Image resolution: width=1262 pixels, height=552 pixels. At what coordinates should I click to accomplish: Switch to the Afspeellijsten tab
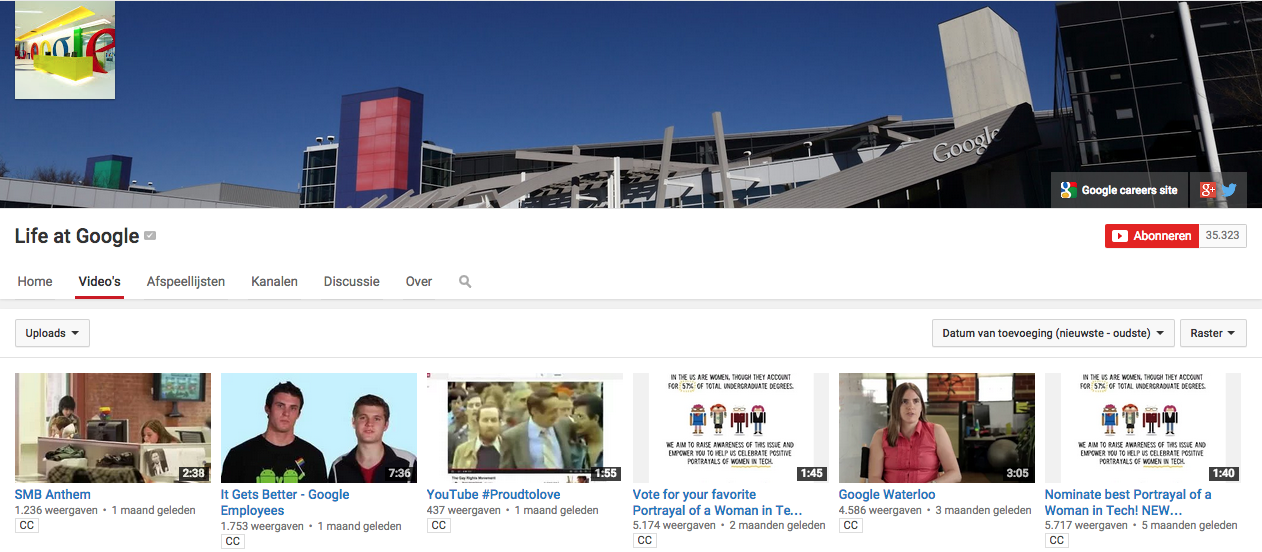(186, 282)
